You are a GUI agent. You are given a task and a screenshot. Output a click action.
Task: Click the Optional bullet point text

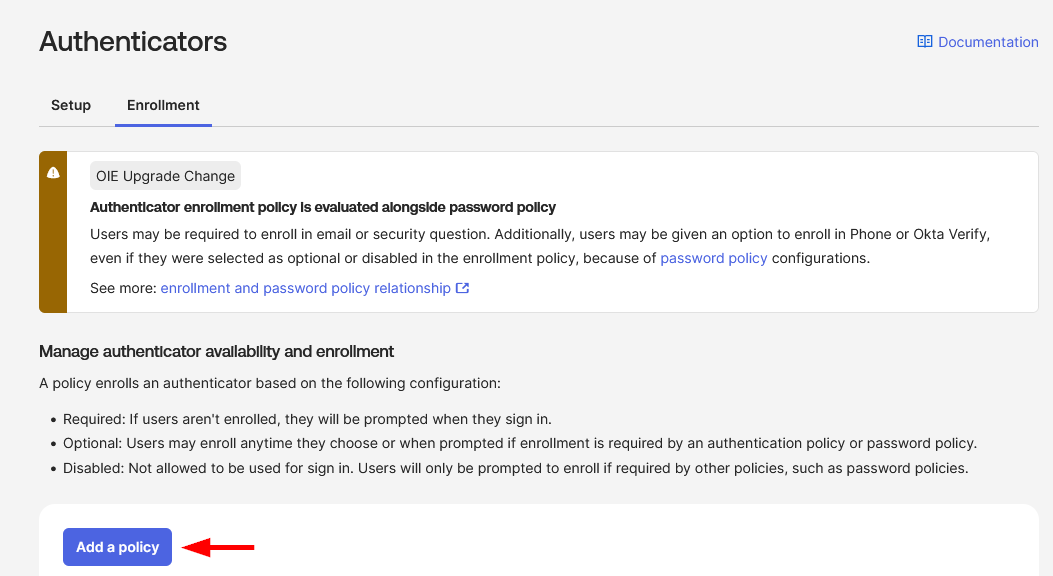[x=519, y=443]
